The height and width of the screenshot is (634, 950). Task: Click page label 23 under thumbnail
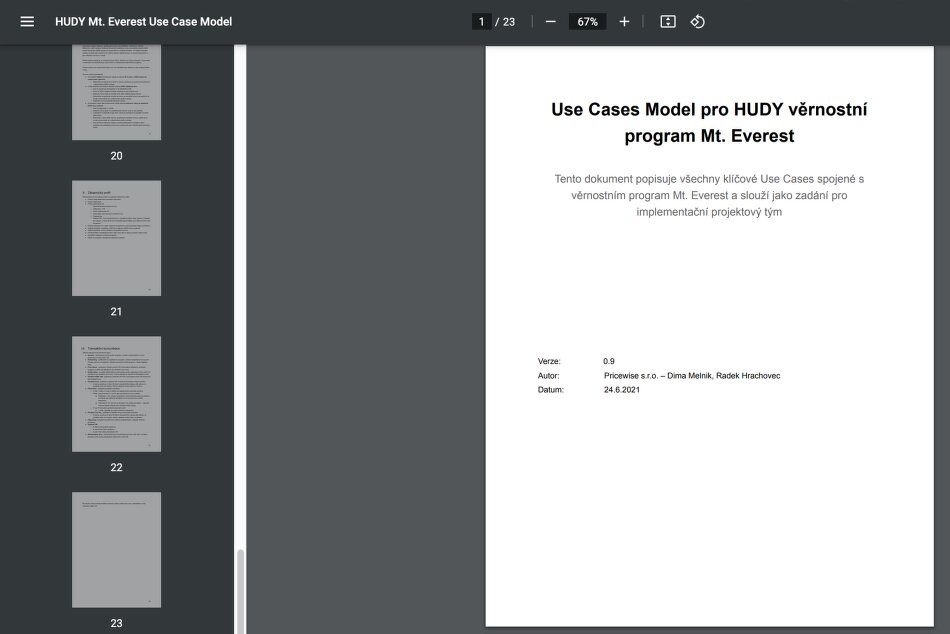(116, 623)
